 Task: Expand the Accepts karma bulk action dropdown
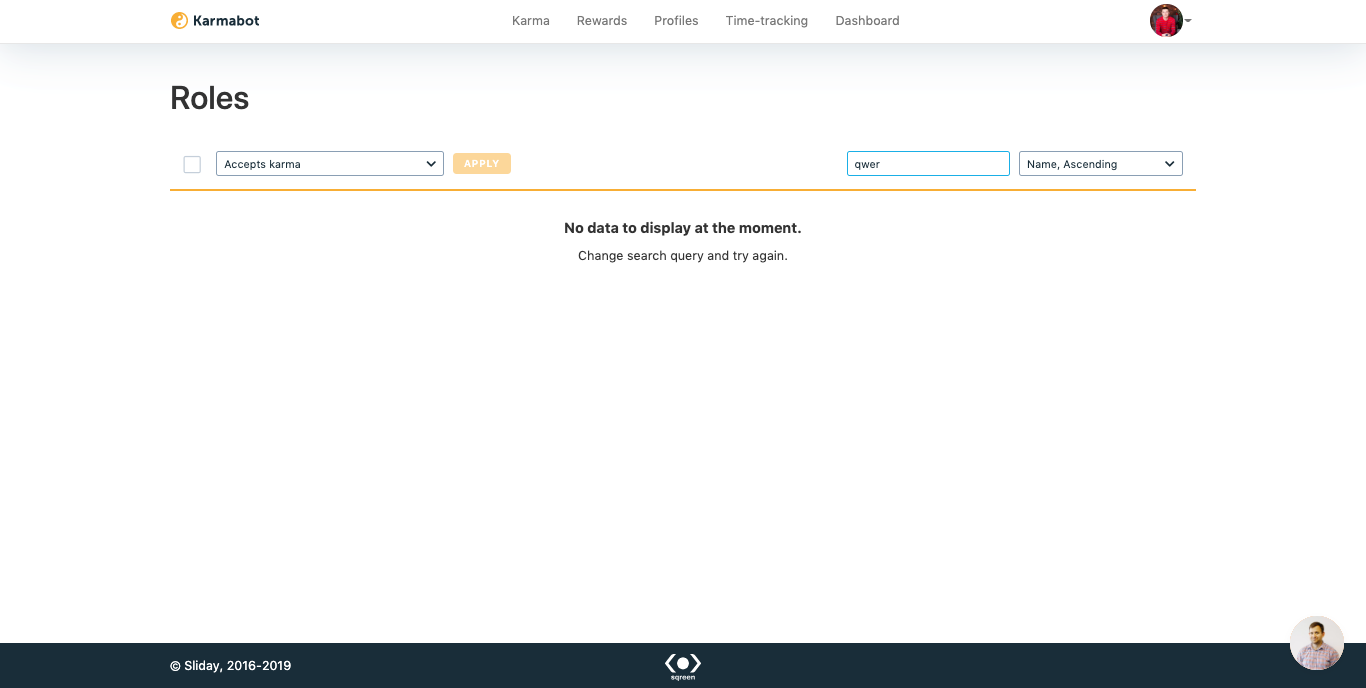coord(330,164)
